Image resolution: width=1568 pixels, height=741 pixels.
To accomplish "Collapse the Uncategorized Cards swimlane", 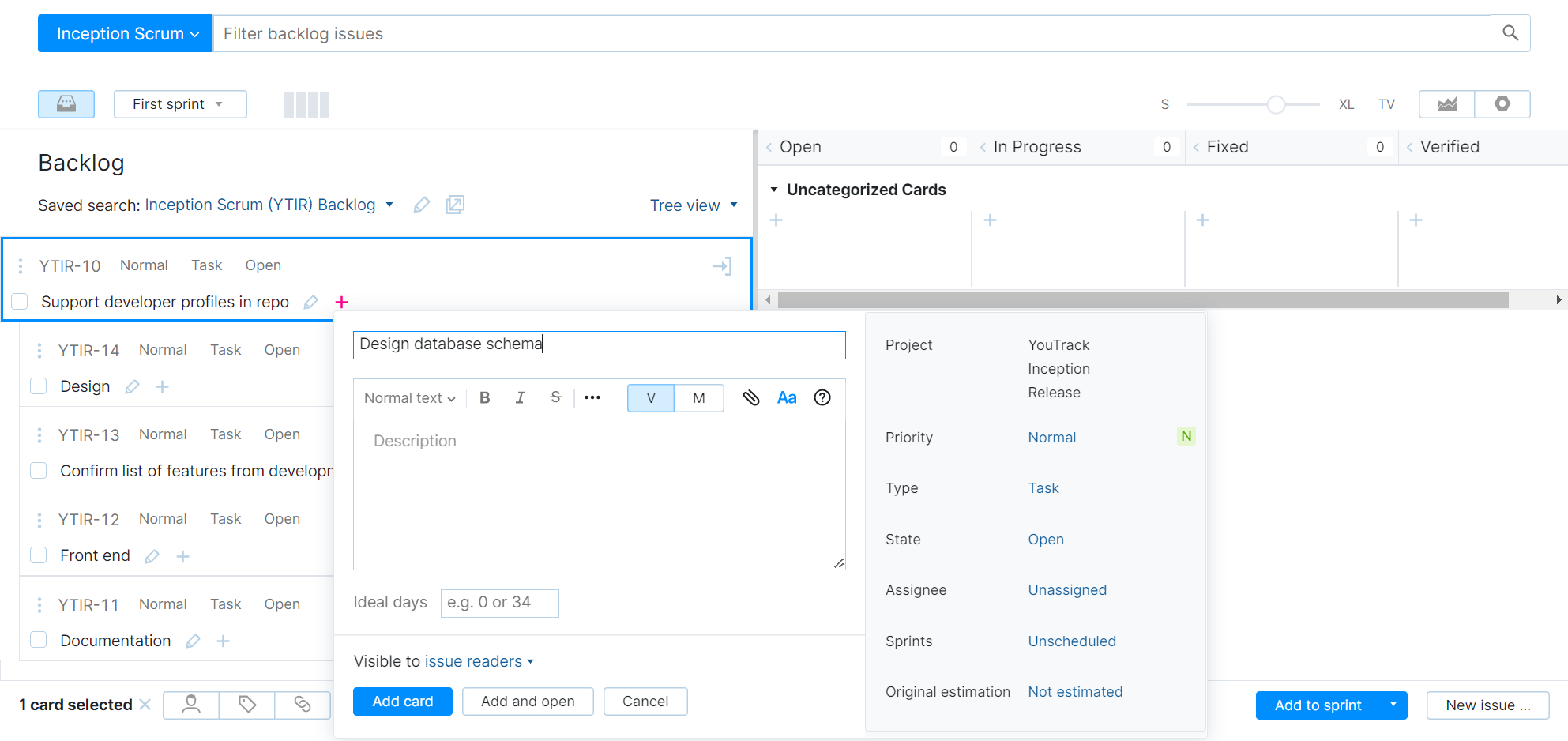I will (x=774, y=189).
